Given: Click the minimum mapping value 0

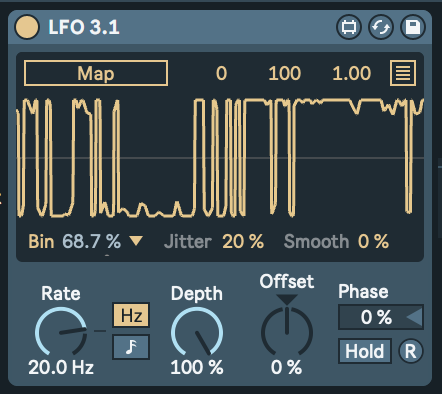Looking at the screenshot, I should [x=221, y=73].
